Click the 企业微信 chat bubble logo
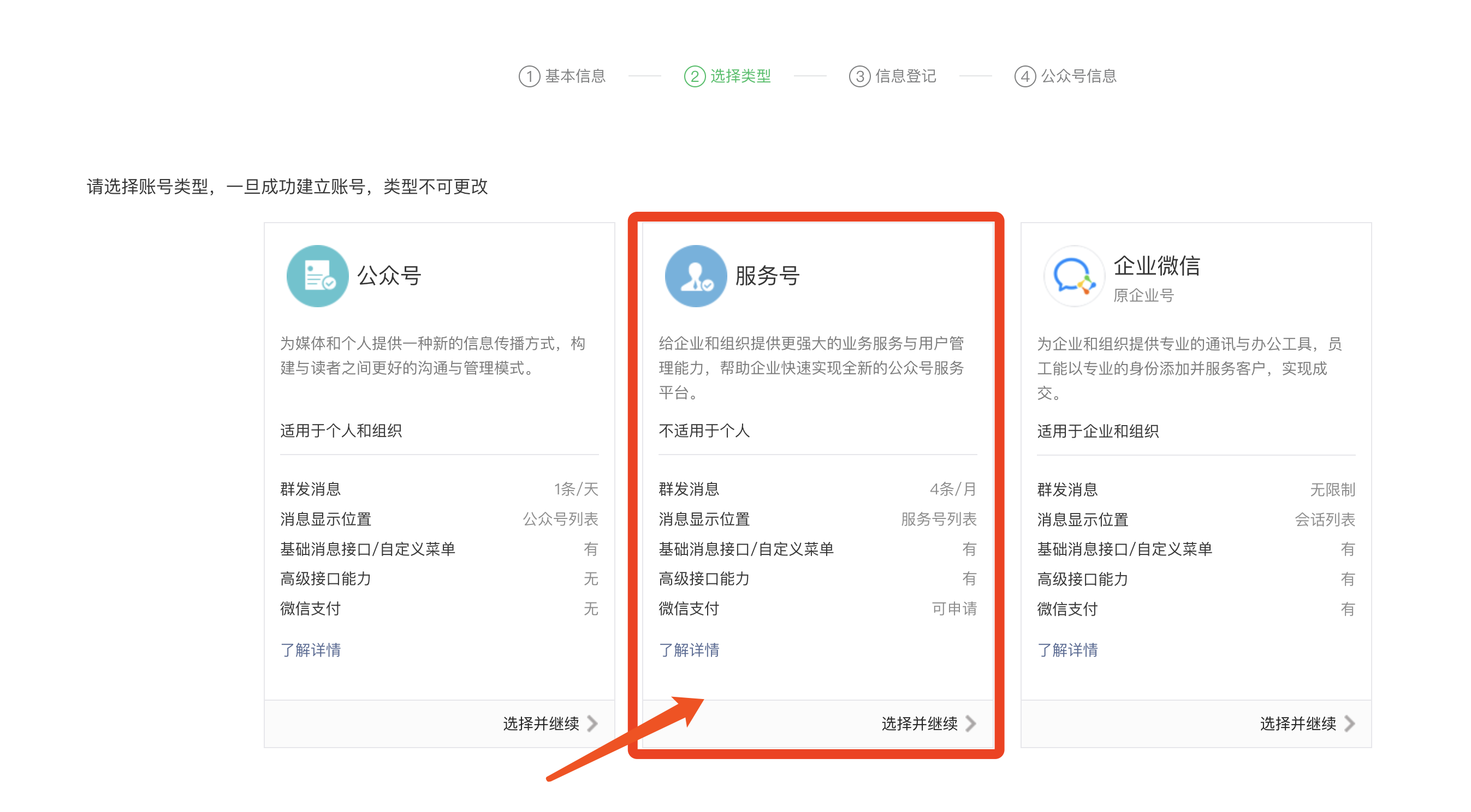1471x812 pixels. click(1074, 276)
